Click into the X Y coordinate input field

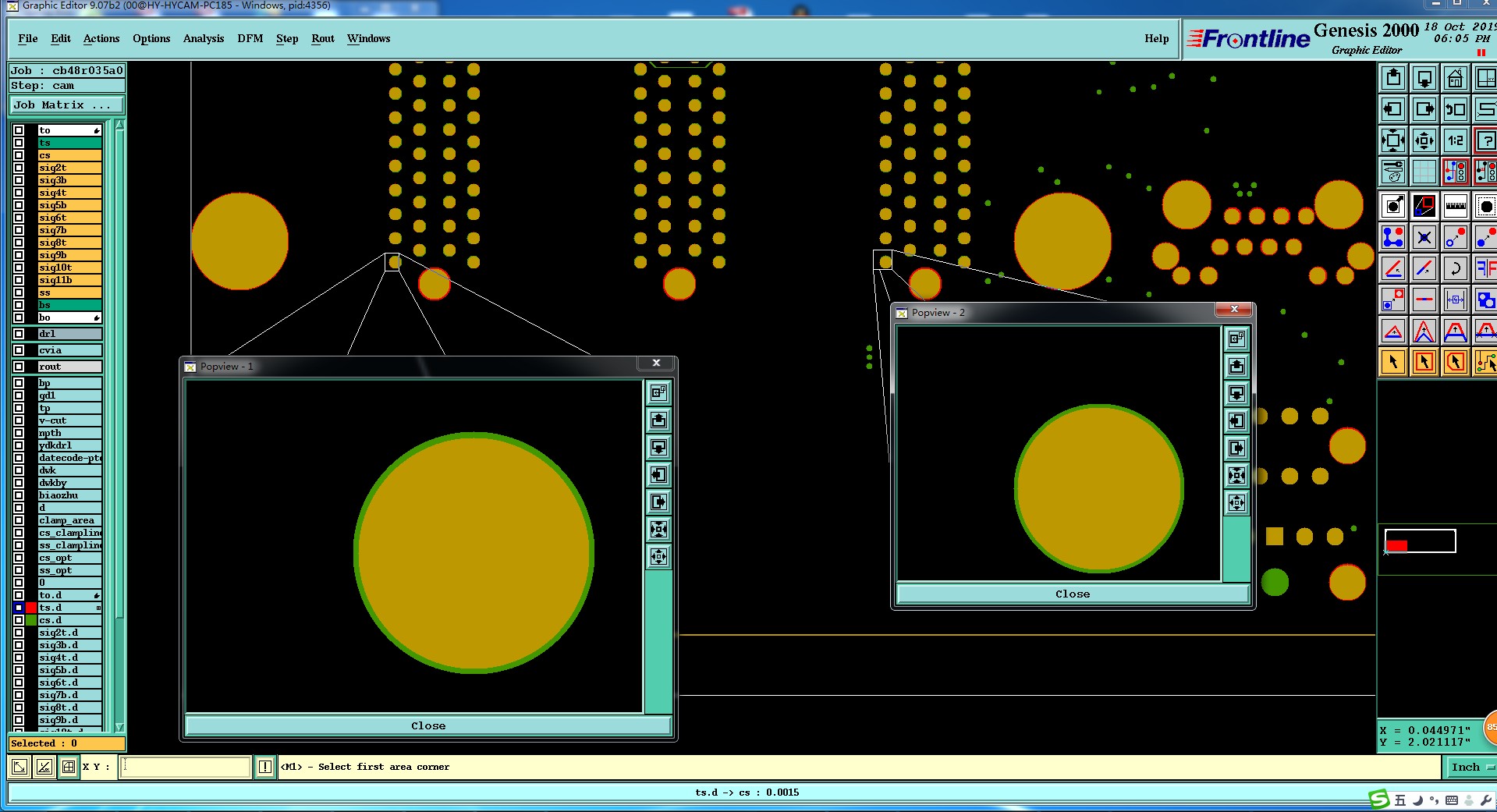click(x=186, y=767)
